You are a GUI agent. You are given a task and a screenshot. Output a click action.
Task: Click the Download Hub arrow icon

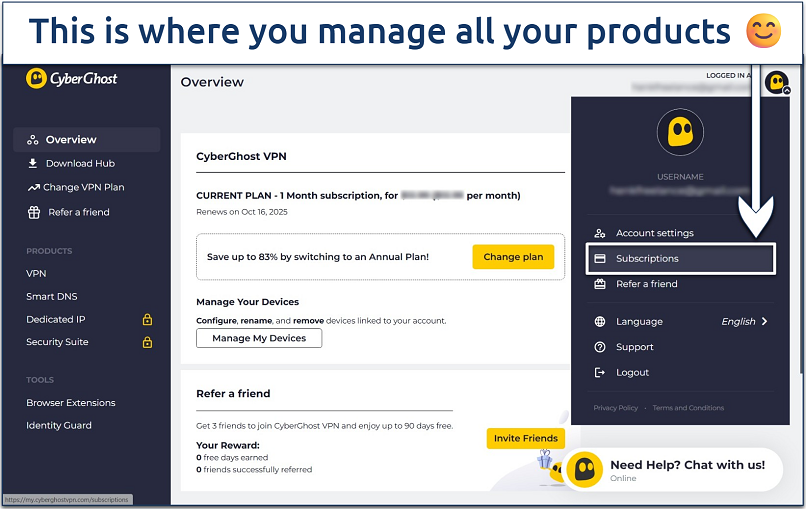click(x=33, y=164)
